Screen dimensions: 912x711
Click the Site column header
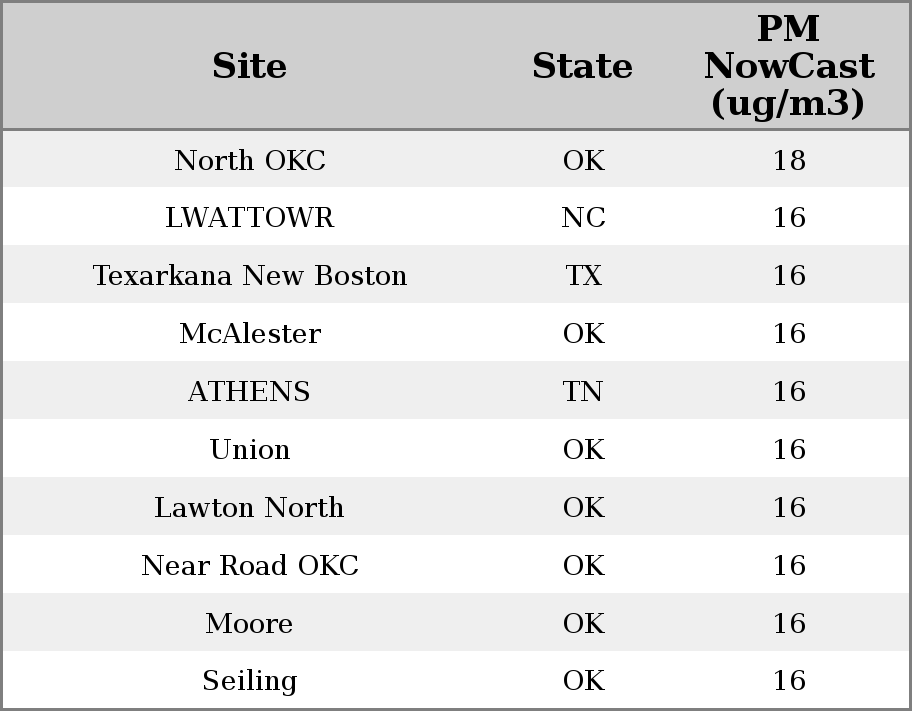pos(249,66)
